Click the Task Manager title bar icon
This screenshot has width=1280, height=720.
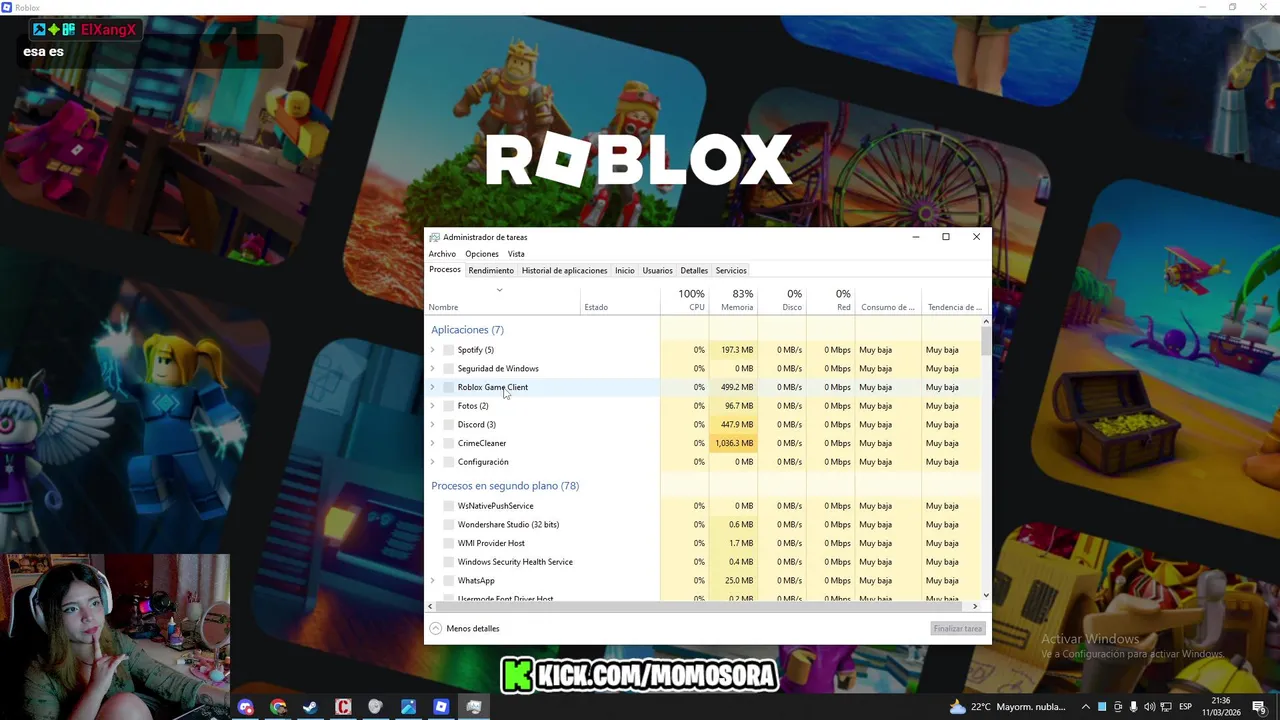434,237
